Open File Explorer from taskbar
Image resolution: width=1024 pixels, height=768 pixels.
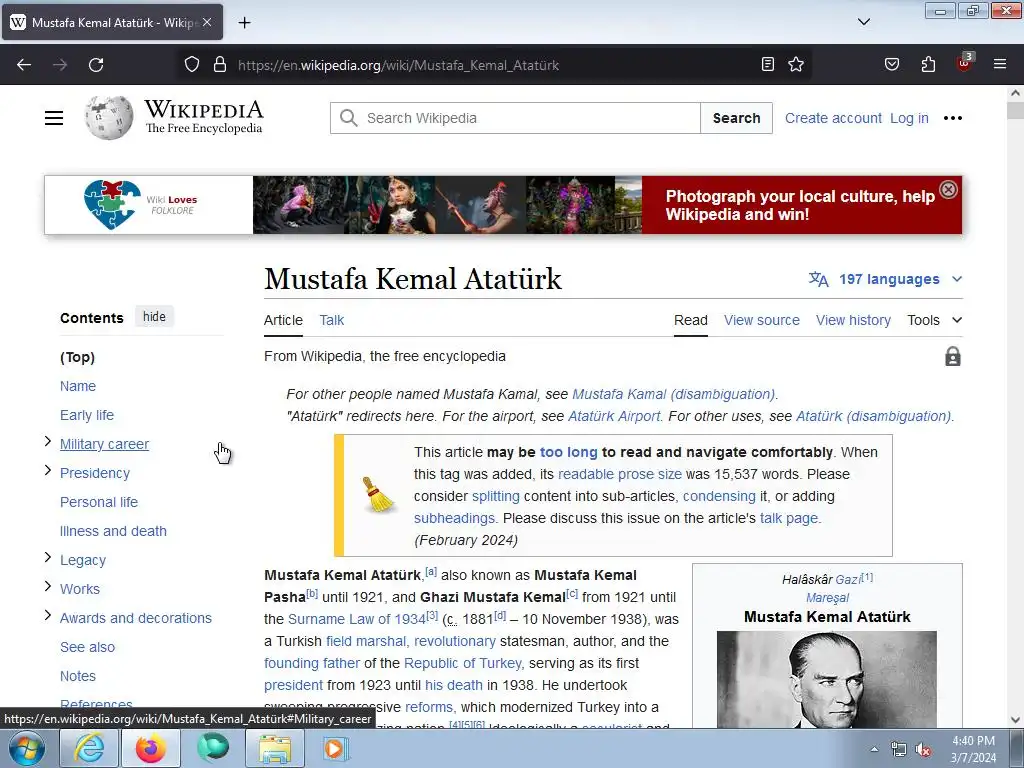click(x=275, y=748)
